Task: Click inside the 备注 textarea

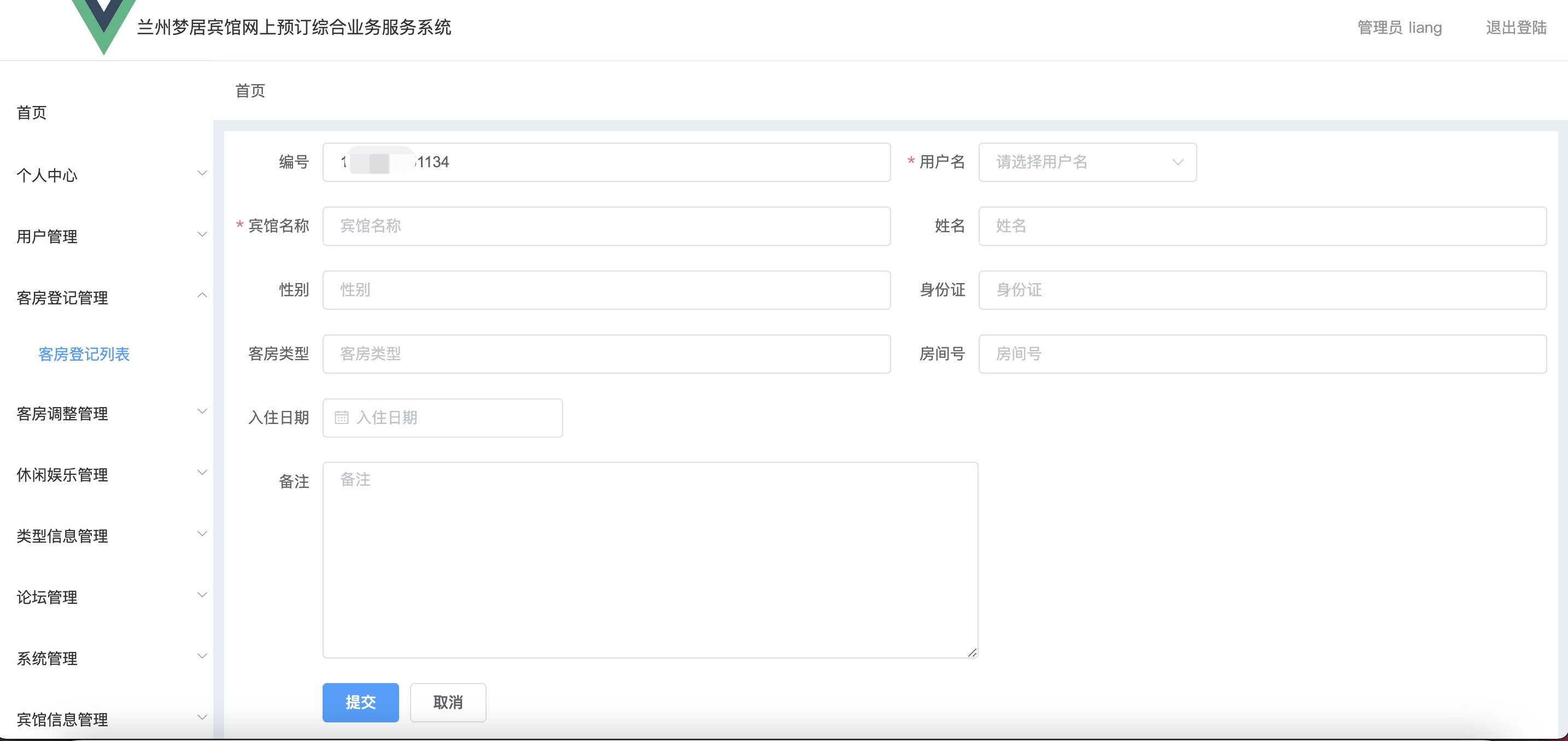Action: (650, 560)
